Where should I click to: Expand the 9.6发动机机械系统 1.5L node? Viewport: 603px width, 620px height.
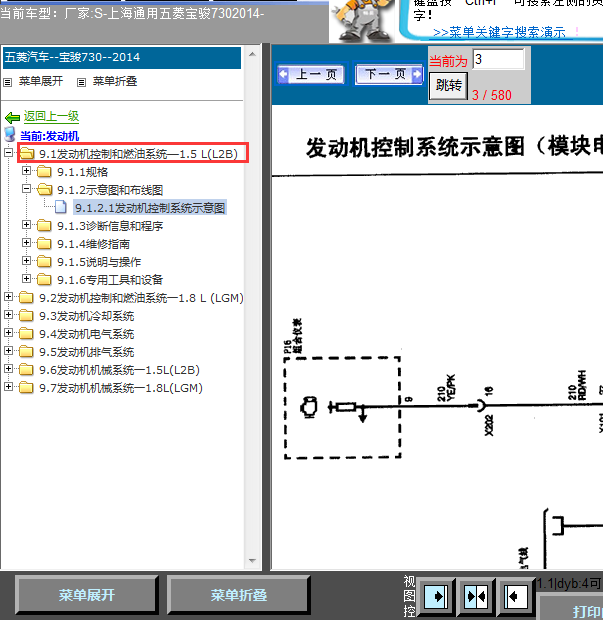(x=8, y=369)
